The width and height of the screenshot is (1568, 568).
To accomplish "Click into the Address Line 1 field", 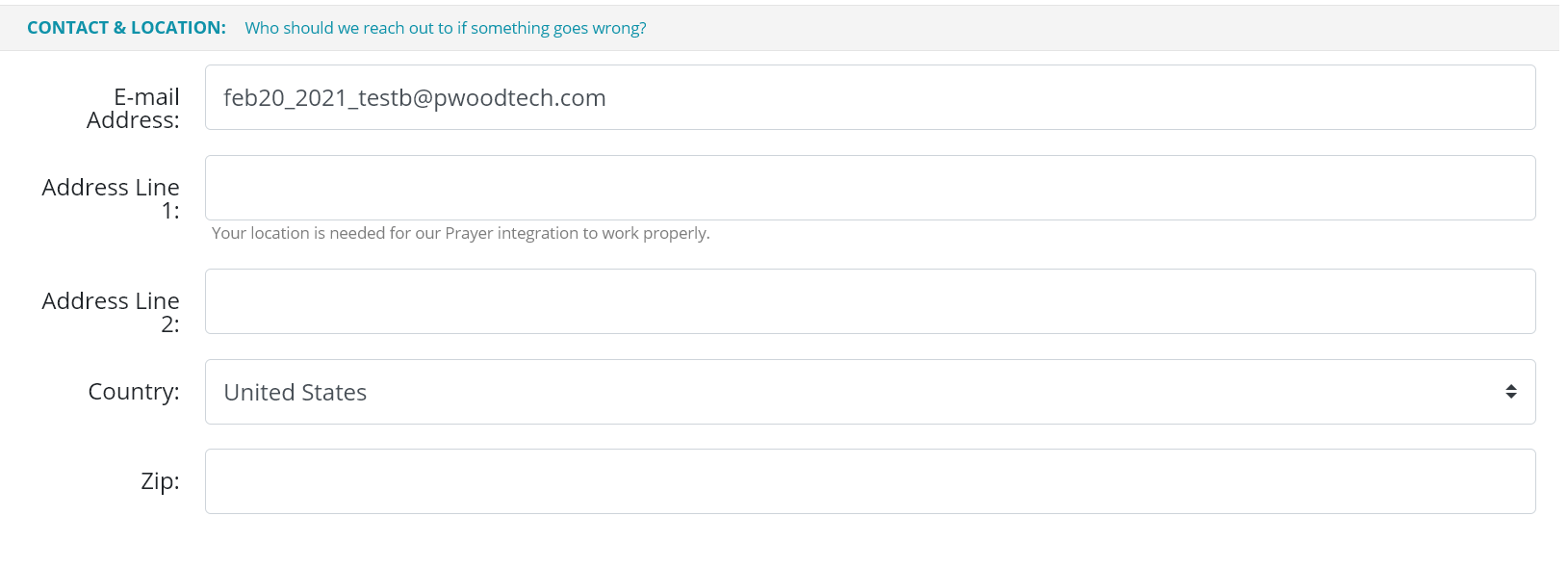I will coord(869,188).
